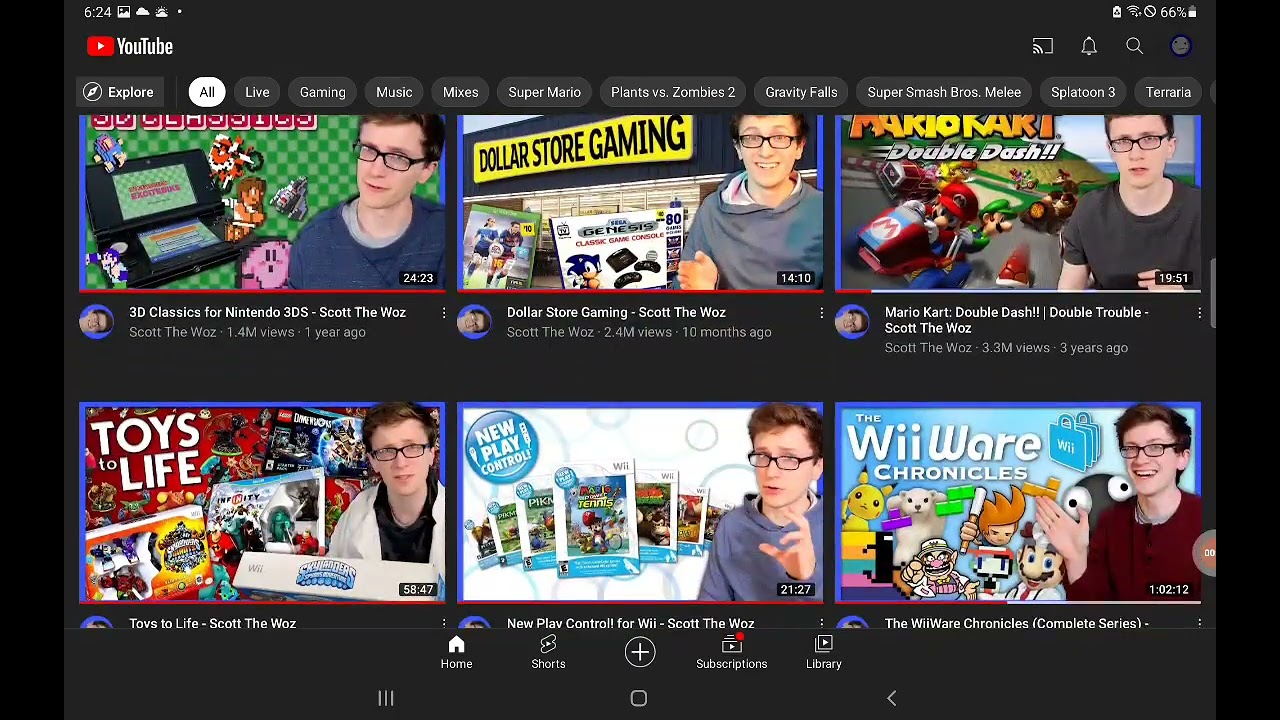Viewport: 1280px width, 720px height.
Task: Play the New Play Control for Wii thumbnail
Action: [x=640, y=503]
